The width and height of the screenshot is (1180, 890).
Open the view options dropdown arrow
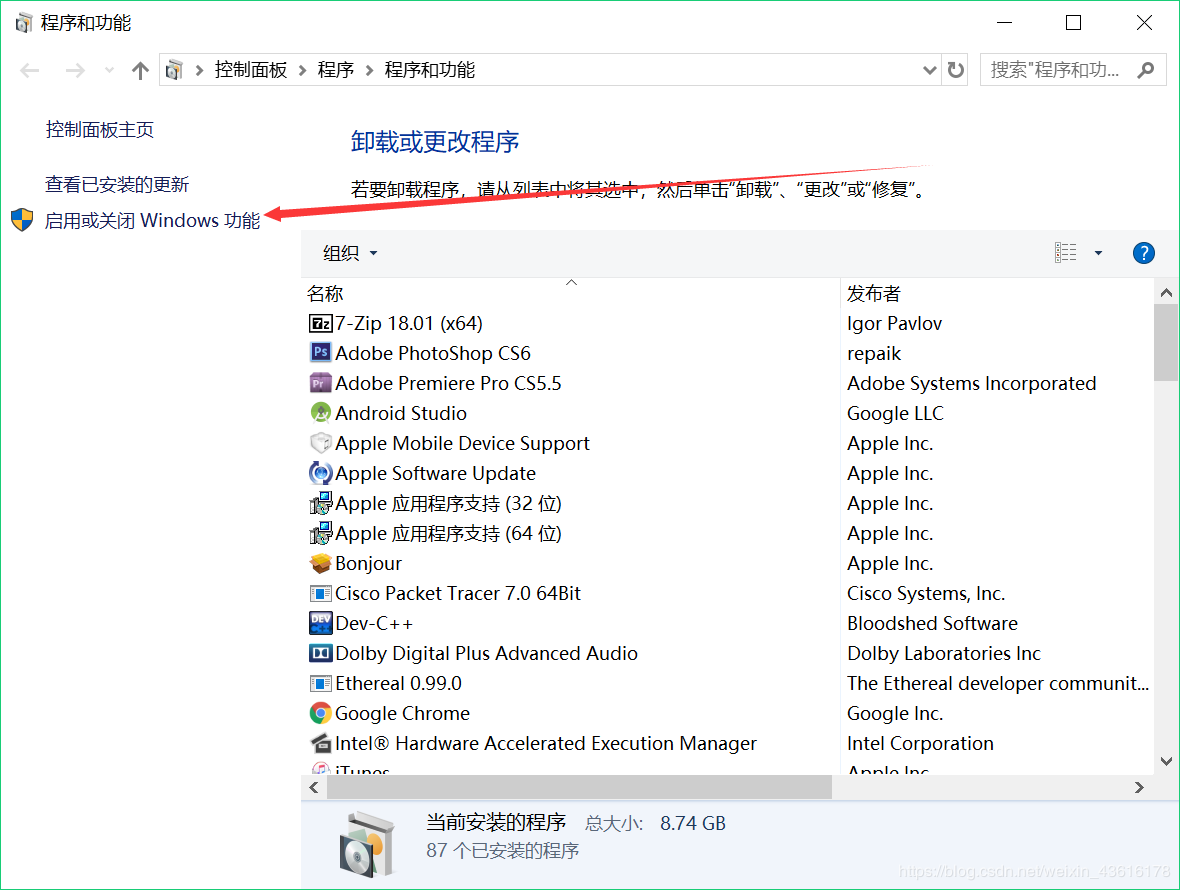[x=1098, y=253]
